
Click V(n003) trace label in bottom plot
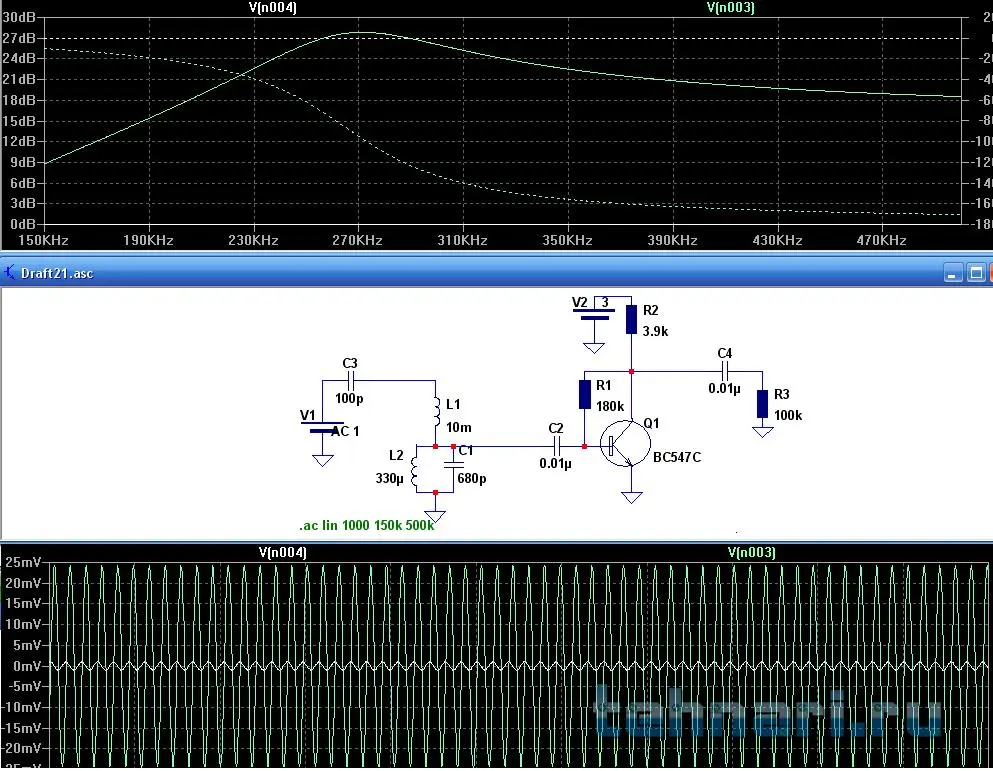point(751,552)
